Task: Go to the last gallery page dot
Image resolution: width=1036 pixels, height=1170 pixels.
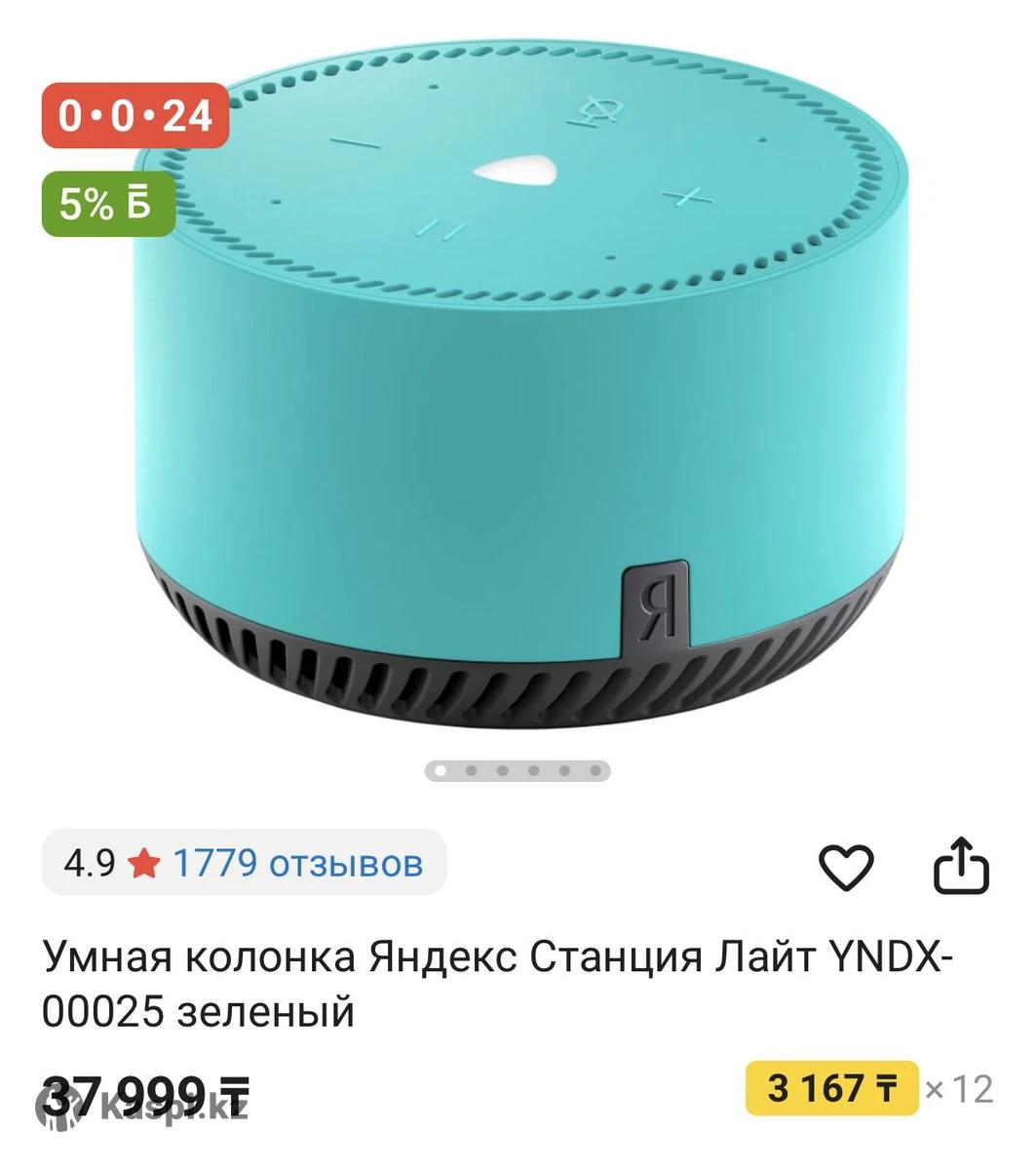Action: click(x=595, y=771)
